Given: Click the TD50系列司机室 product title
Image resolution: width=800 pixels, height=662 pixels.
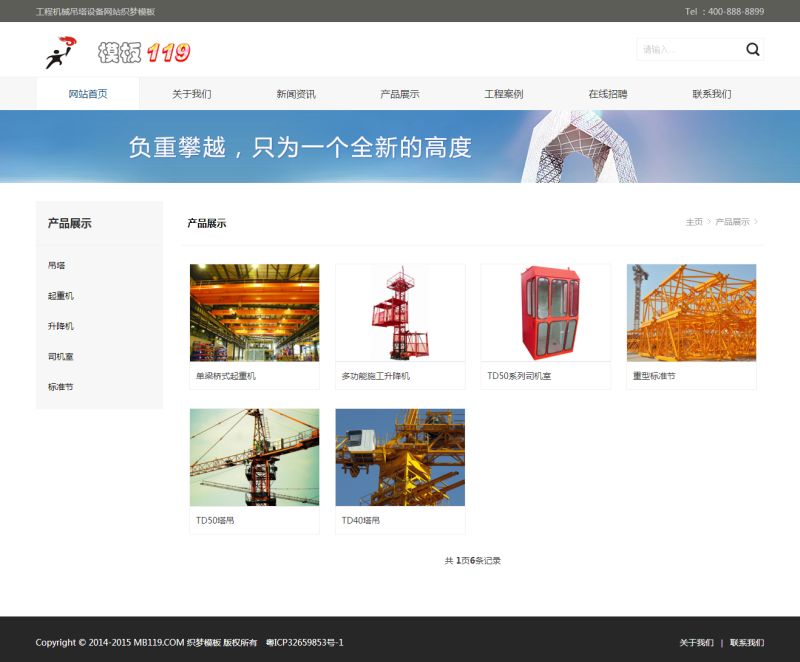Looking at the screenshot, I should point(519,376).
